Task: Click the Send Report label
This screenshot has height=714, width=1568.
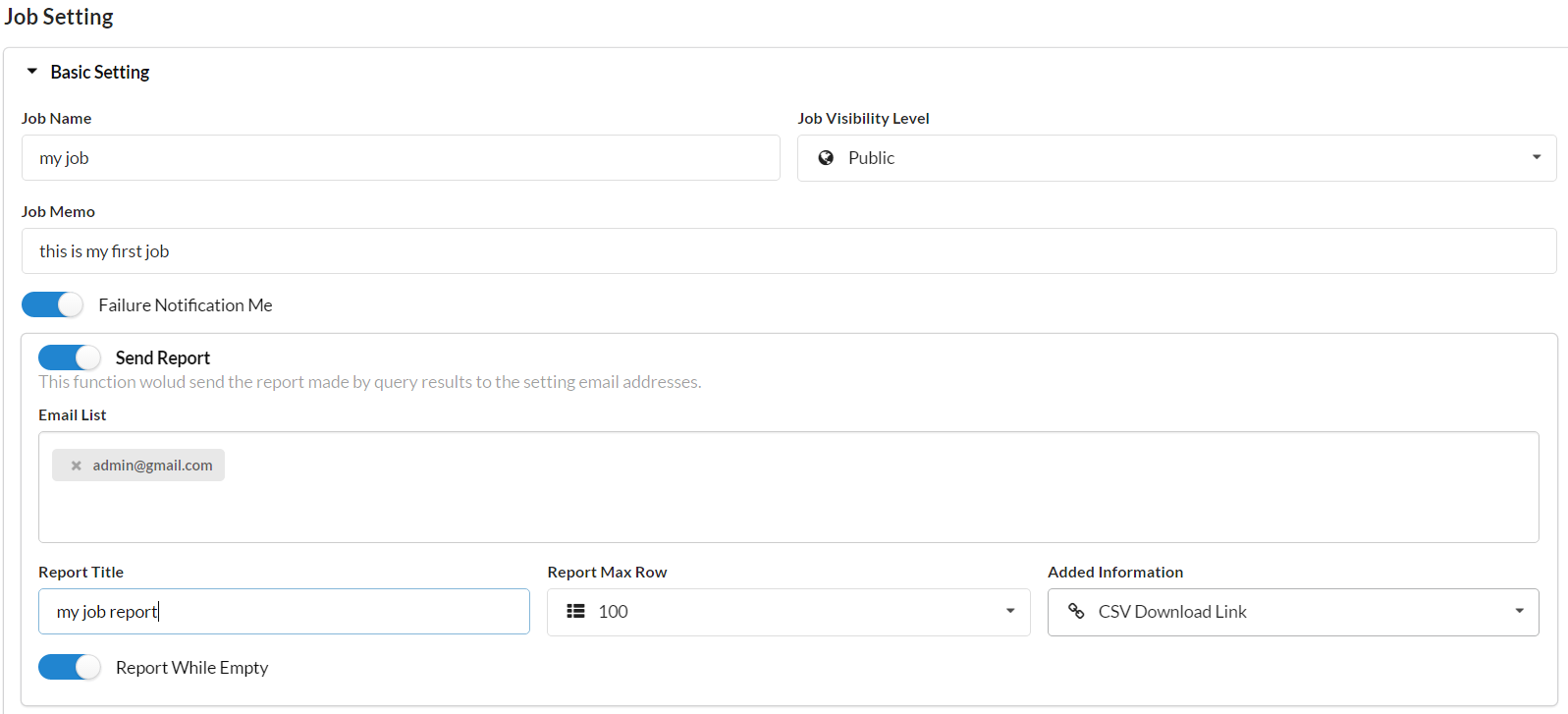Action: [x=163, y=357]
